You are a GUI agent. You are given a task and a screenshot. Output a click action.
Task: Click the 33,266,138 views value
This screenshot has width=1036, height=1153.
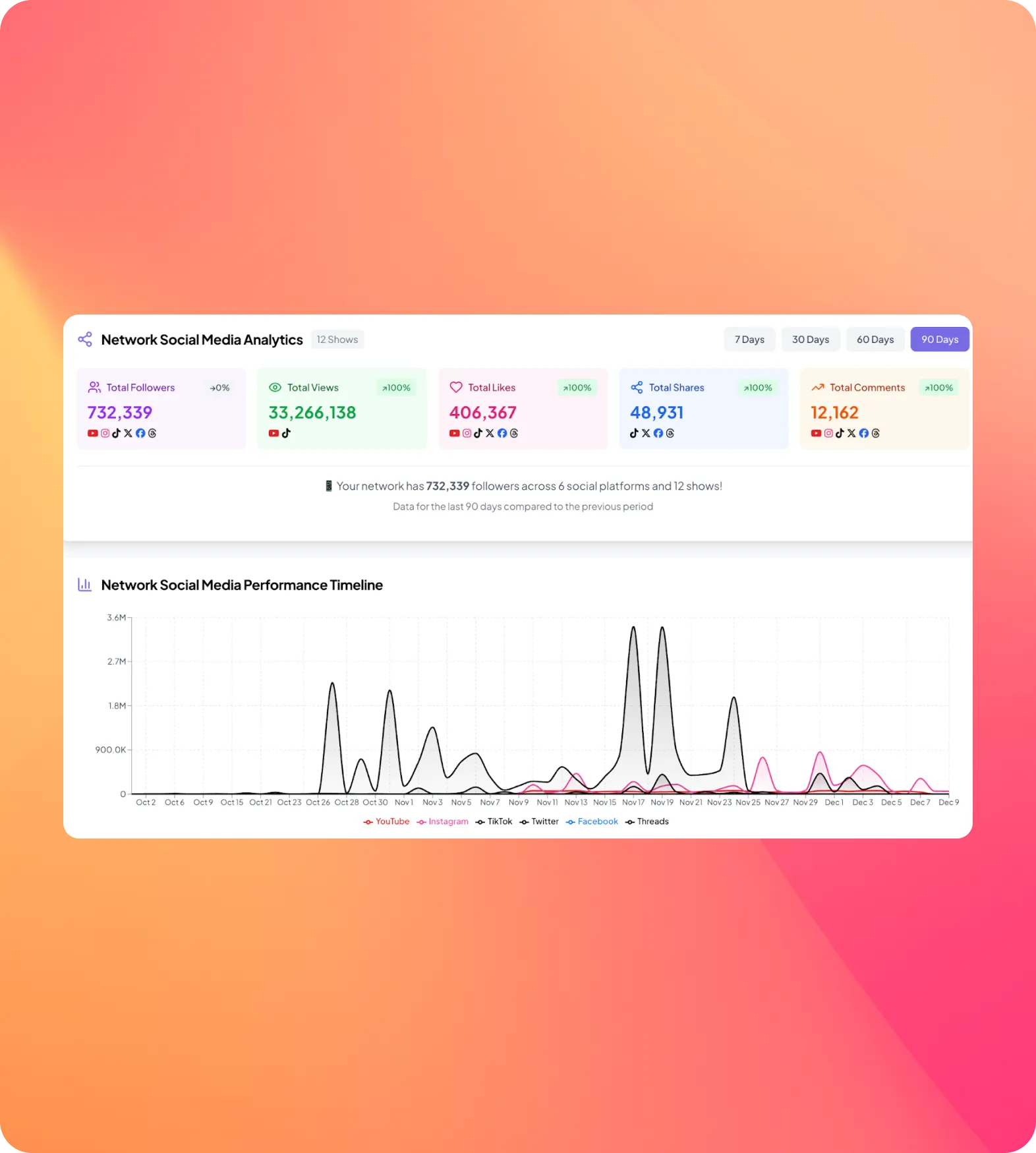[x=312, y=413]
